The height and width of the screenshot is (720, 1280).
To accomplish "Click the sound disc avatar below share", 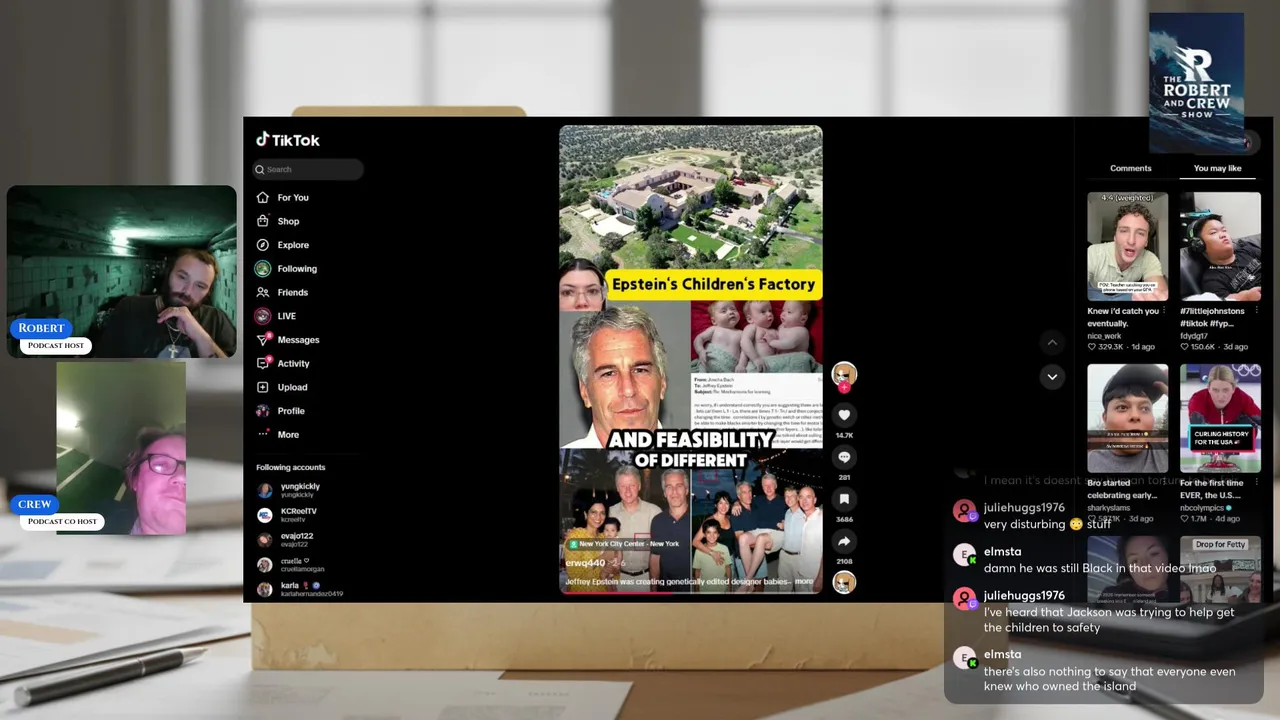I will tap(844, 582).
